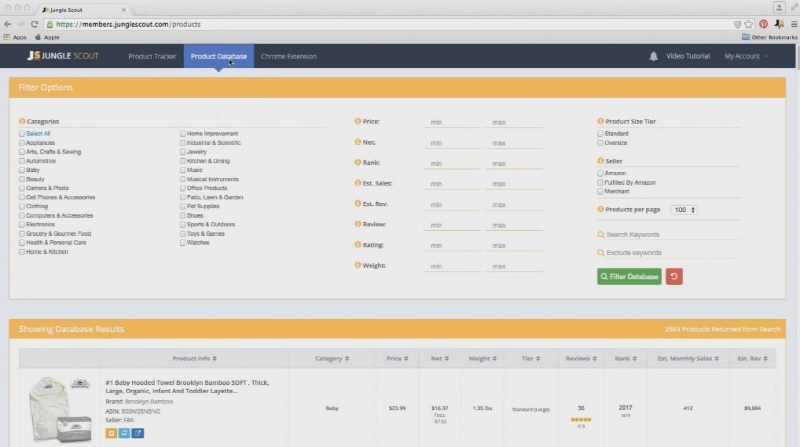Check the Fulfilled By Amazon seller checkbox

(601, 183)
